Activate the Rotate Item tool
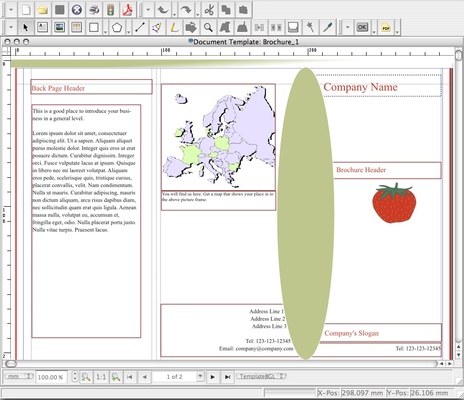464x400 pixels. (x=191, y=27)
